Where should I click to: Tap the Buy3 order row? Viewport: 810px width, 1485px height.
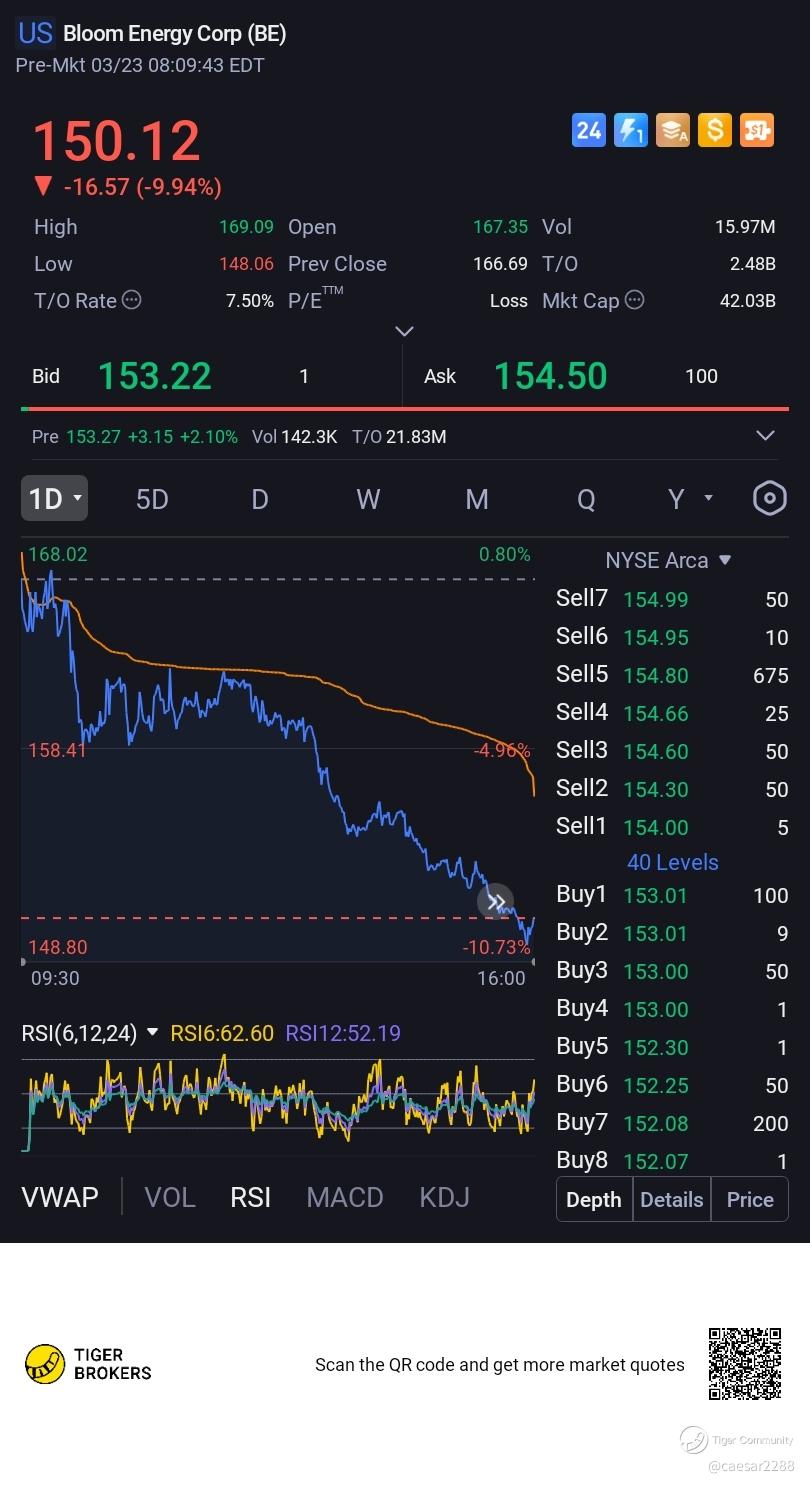(672, 971)
